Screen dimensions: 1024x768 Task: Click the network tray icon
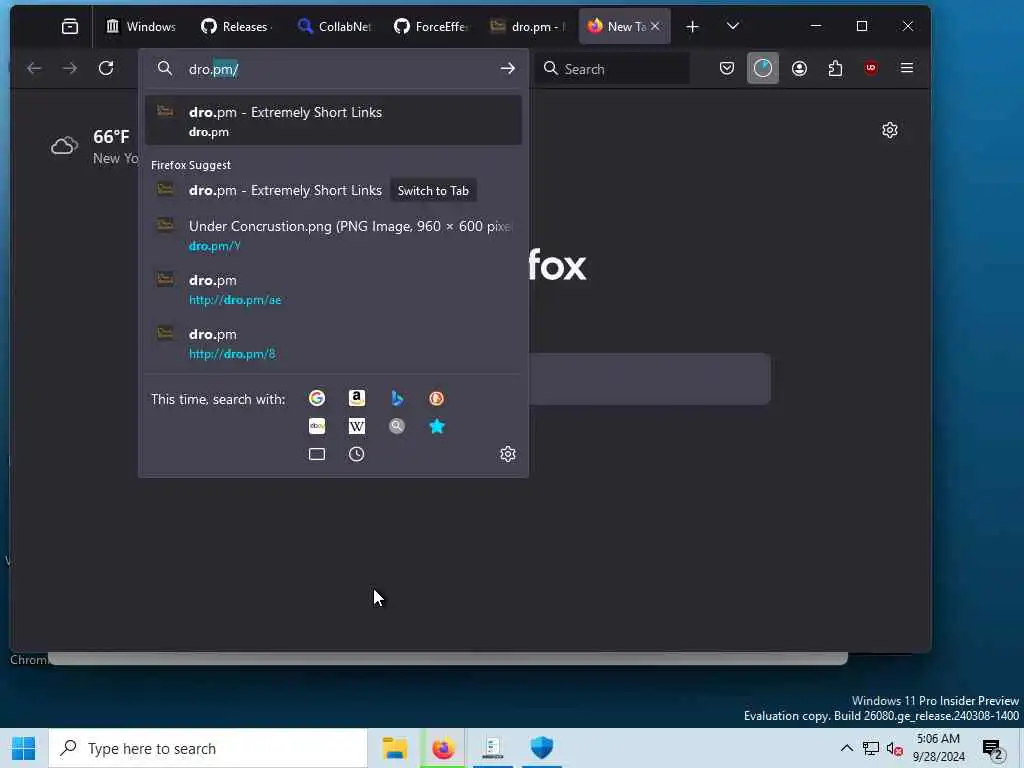pos(871,748)
